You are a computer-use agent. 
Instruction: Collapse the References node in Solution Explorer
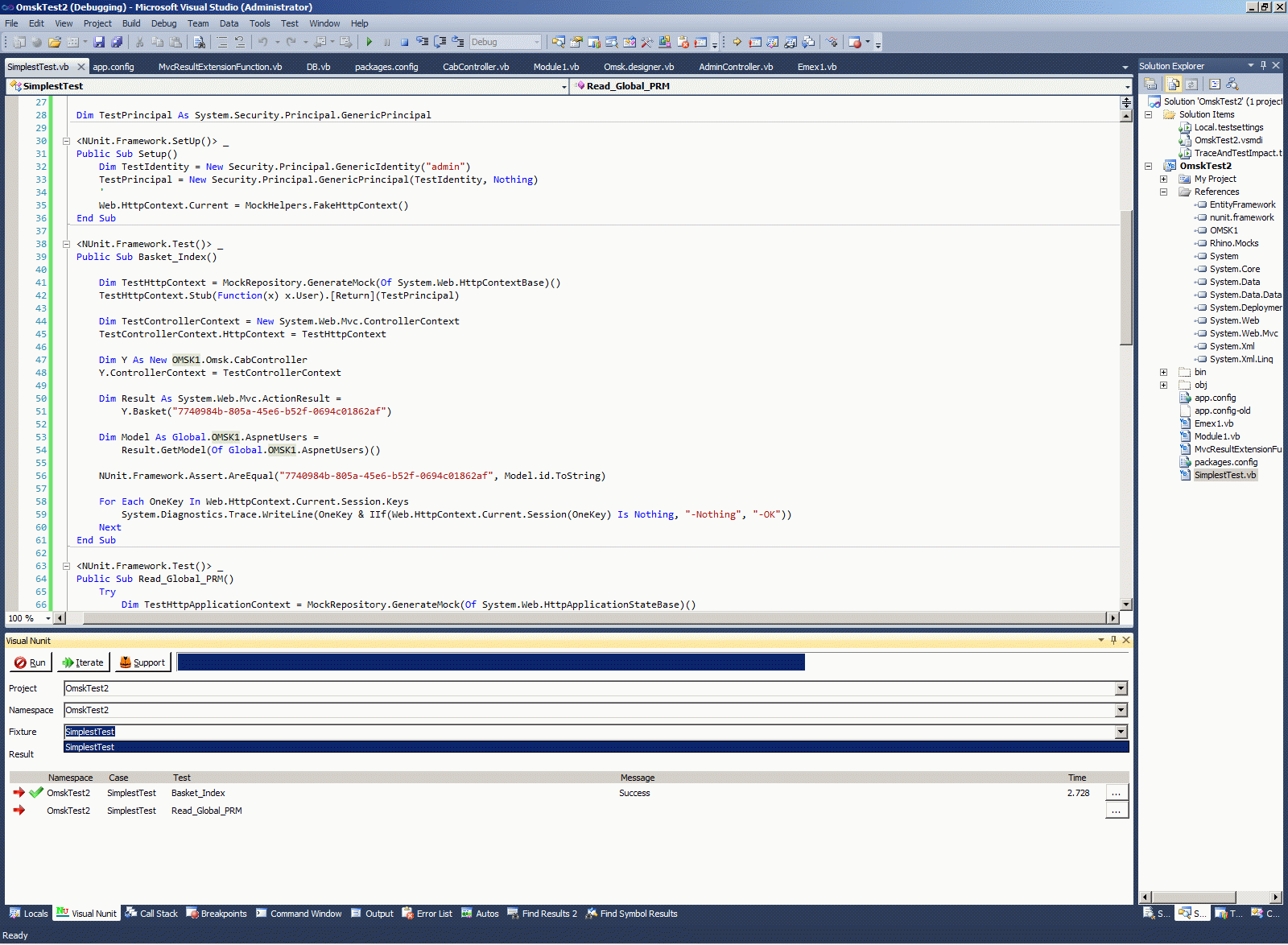pyautogui.click(x=1163, y=192)
